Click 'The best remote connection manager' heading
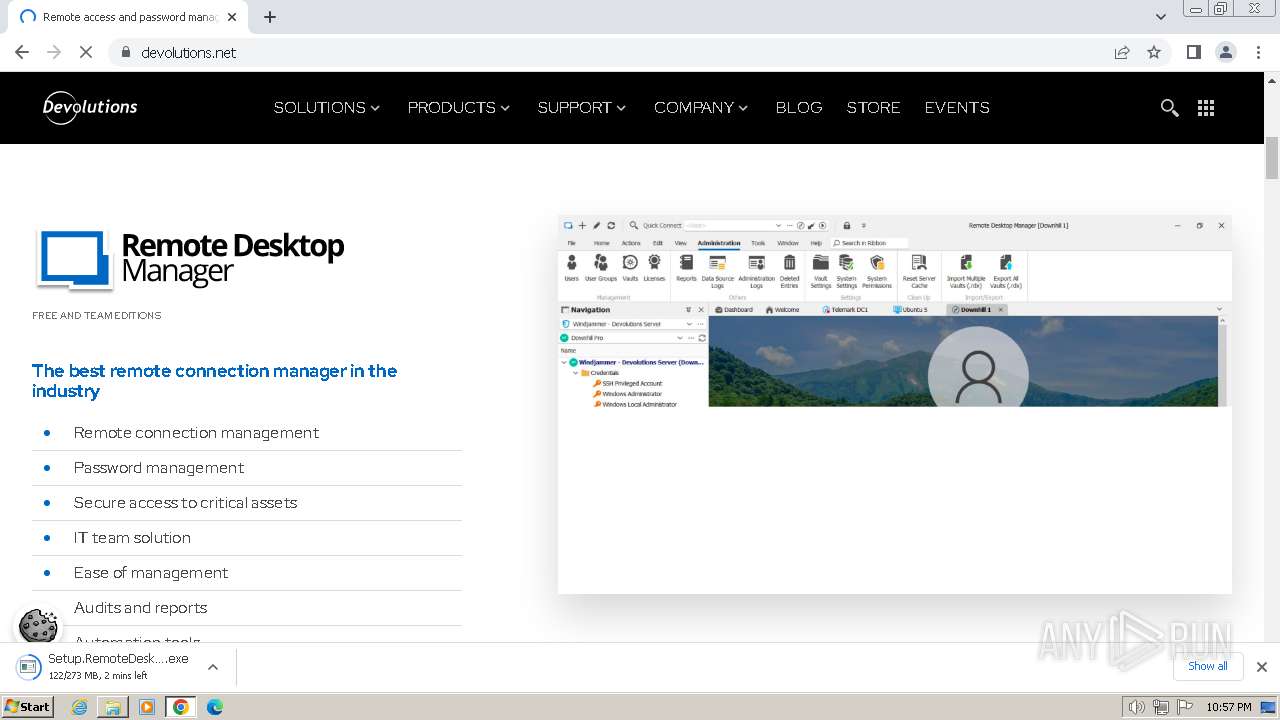 click(215, 381)
